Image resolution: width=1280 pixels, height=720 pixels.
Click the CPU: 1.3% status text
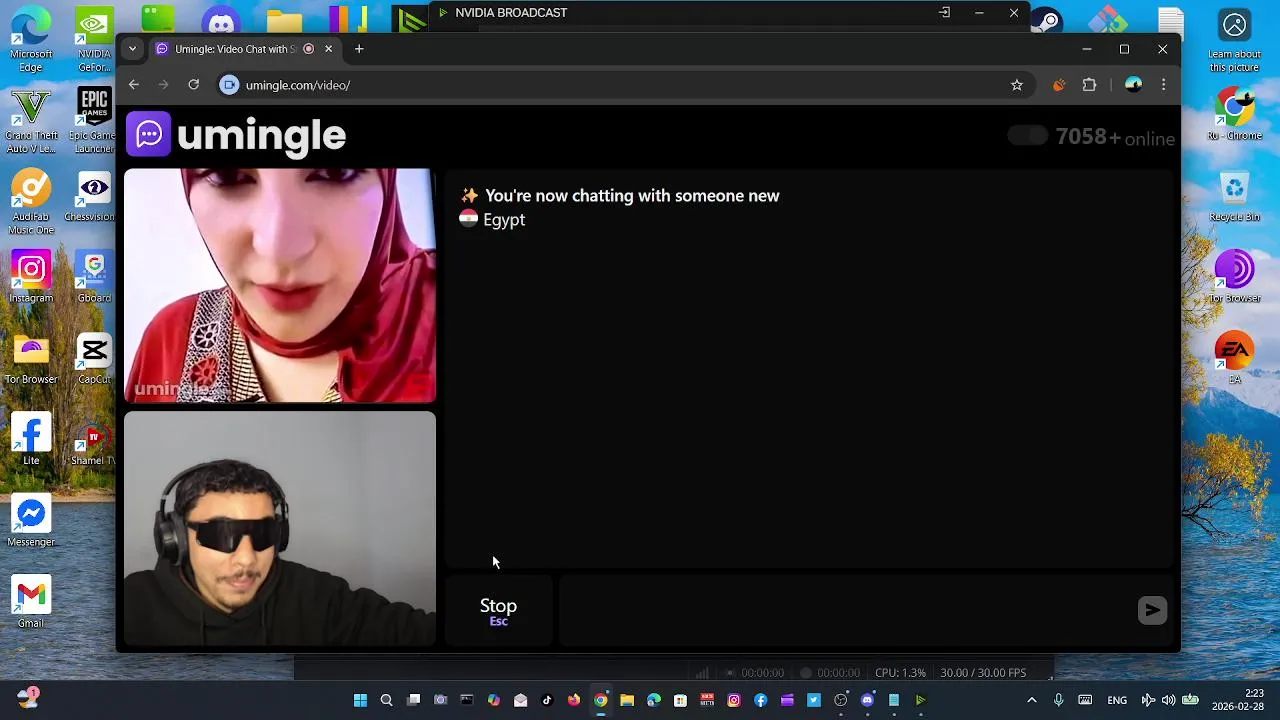[x=900, y=673]
